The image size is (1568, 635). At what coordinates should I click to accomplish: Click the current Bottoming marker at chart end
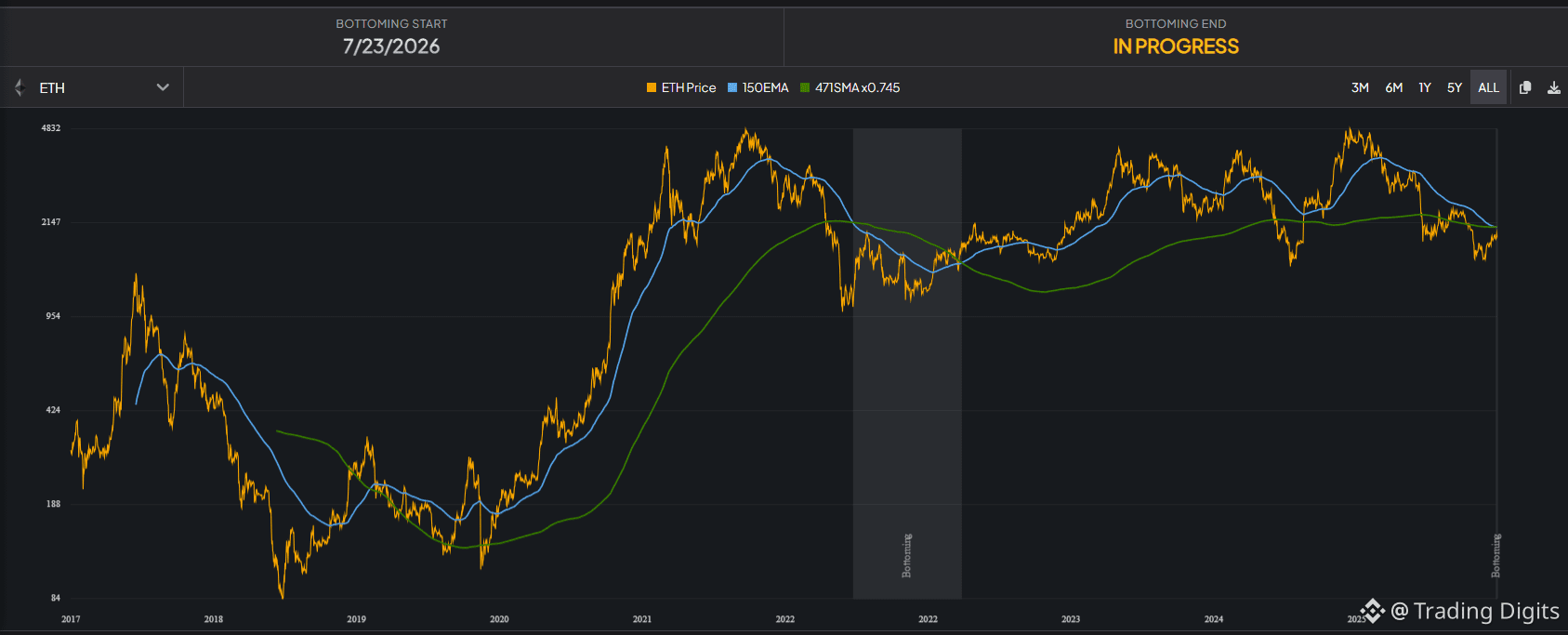1496,555
